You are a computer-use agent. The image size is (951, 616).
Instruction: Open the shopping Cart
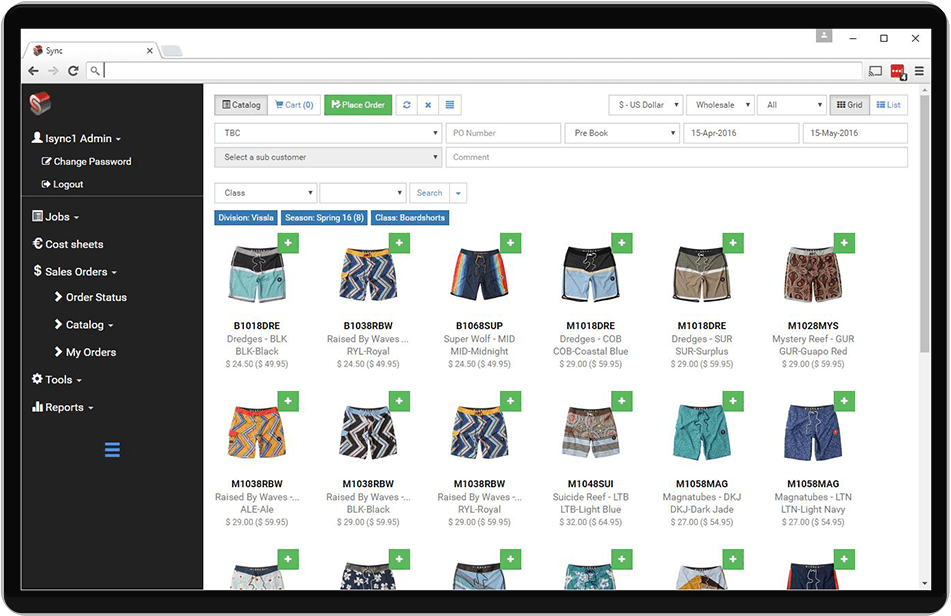point(294,104)
